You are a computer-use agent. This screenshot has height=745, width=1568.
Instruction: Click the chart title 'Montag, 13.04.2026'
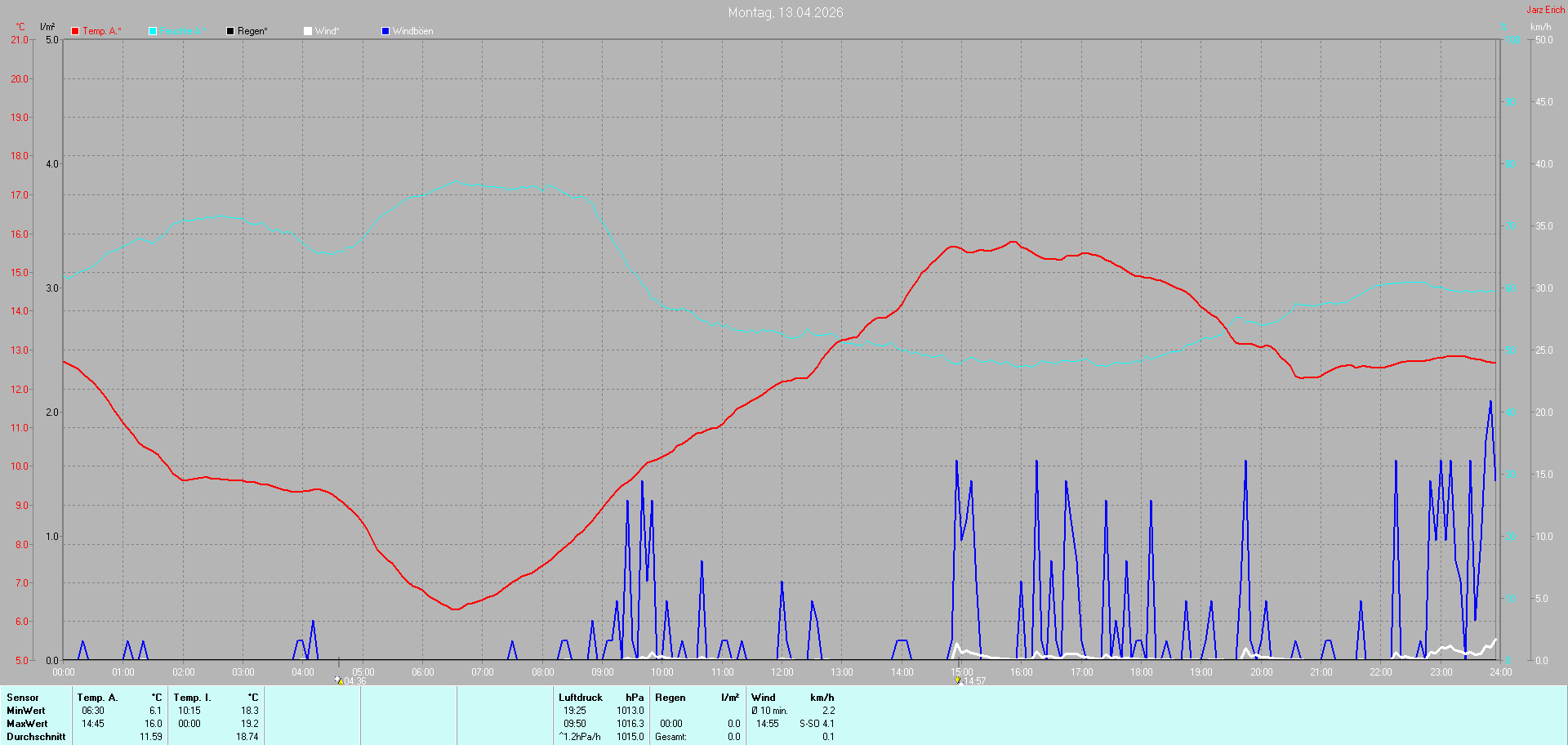pyautogui.click(x=786, y=12)
